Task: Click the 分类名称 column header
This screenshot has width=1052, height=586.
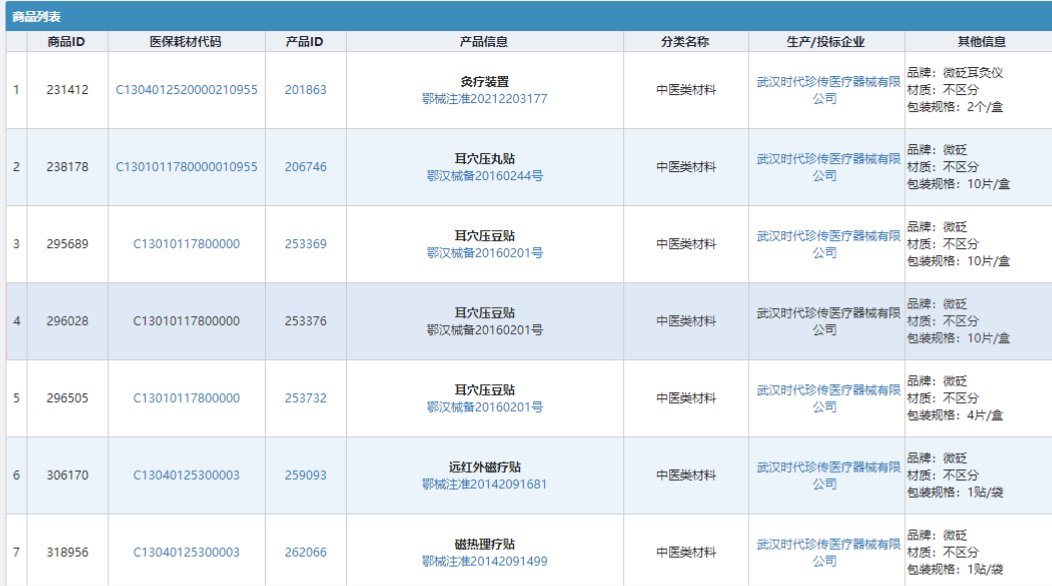Action: [x=685, y=42]
